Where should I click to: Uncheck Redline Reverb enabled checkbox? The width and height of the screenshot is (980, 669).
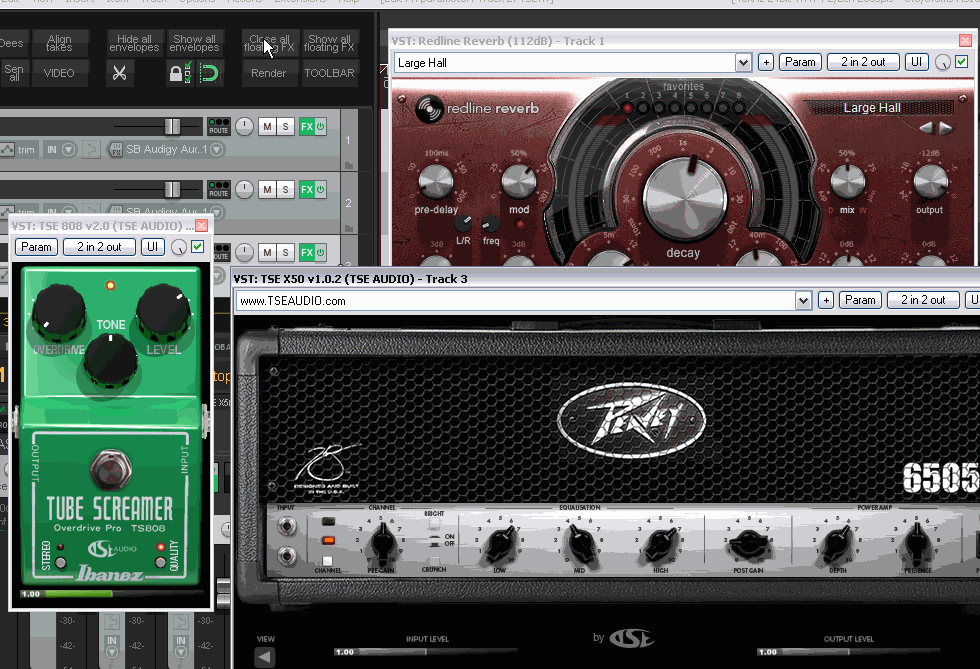(962, 62)
